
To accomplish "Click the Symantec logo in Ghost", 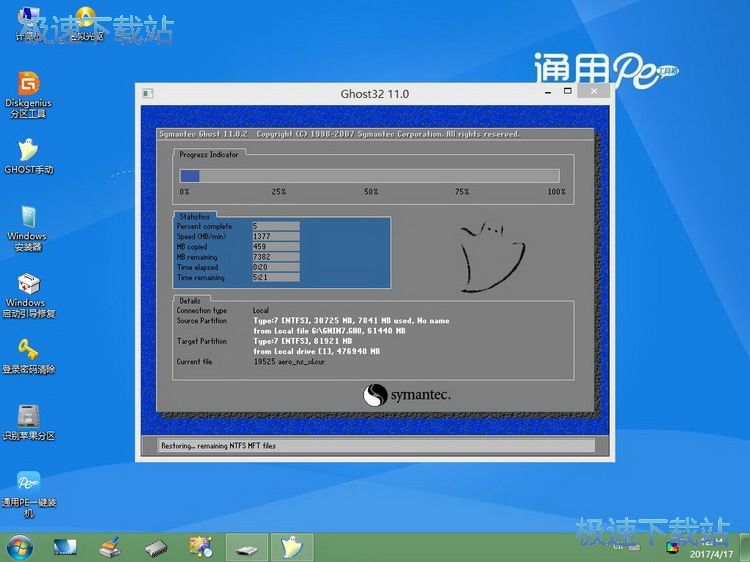I will coord(407,395).
